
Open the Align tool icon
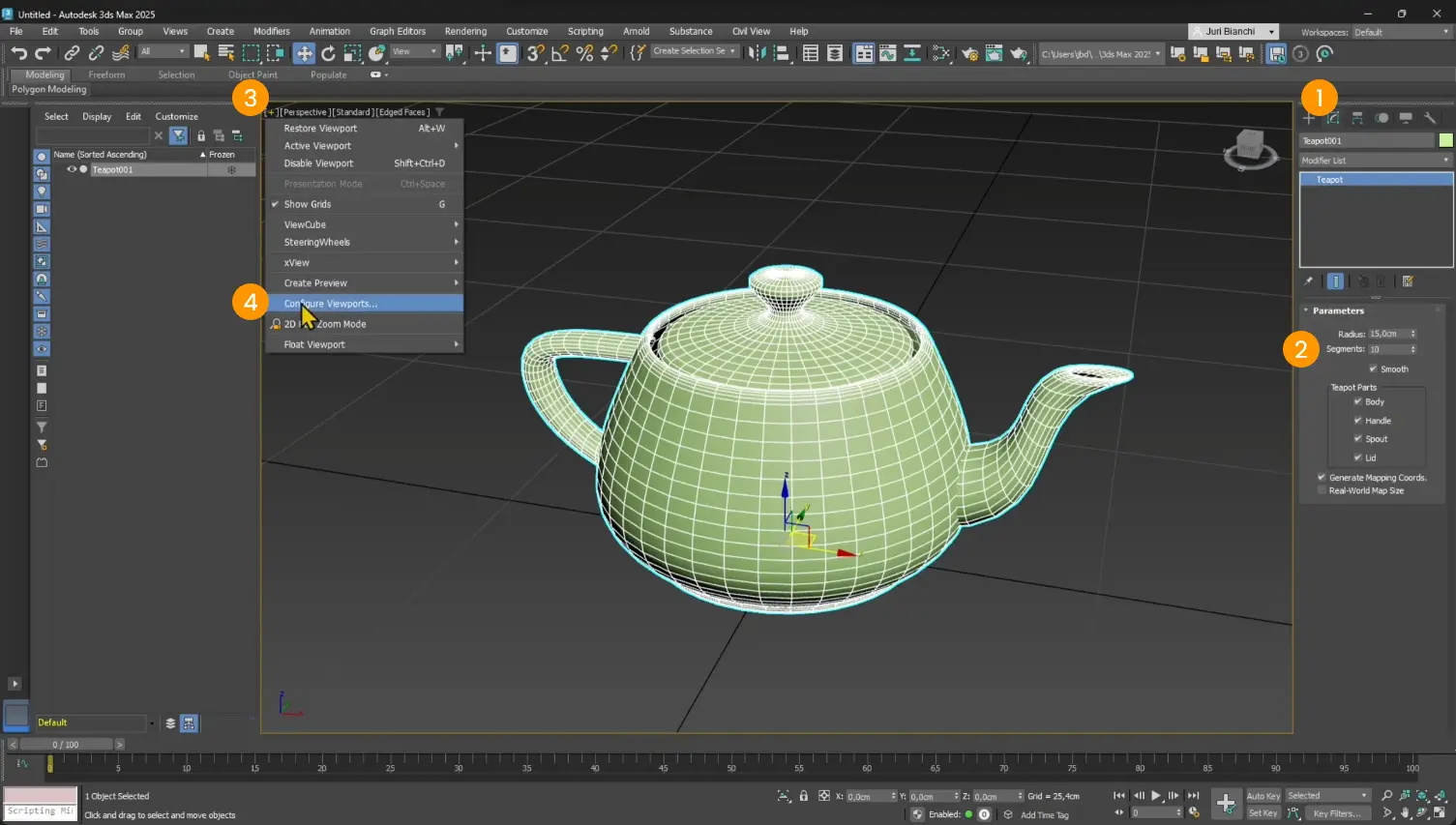781,53
